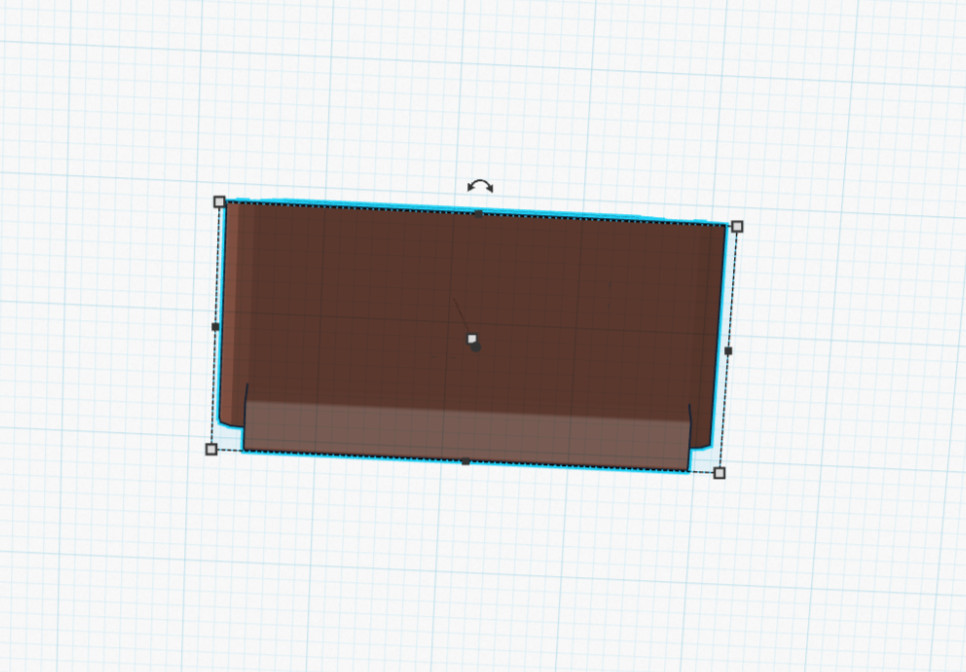
Task: Click empty workplane grid above the shape
Action: pos(481,92)
